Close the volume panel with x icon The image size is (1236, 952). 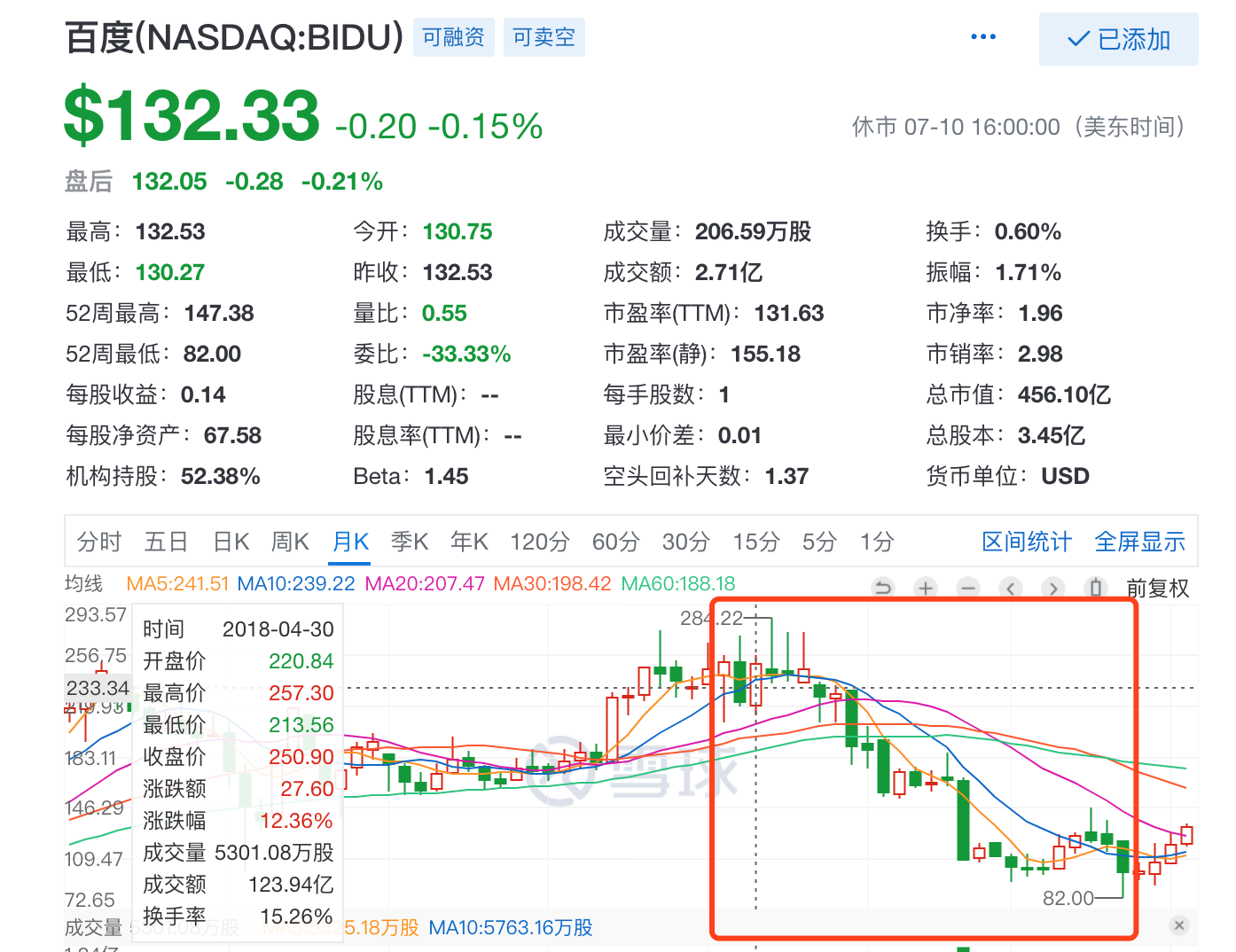[x=1178, y=925]
